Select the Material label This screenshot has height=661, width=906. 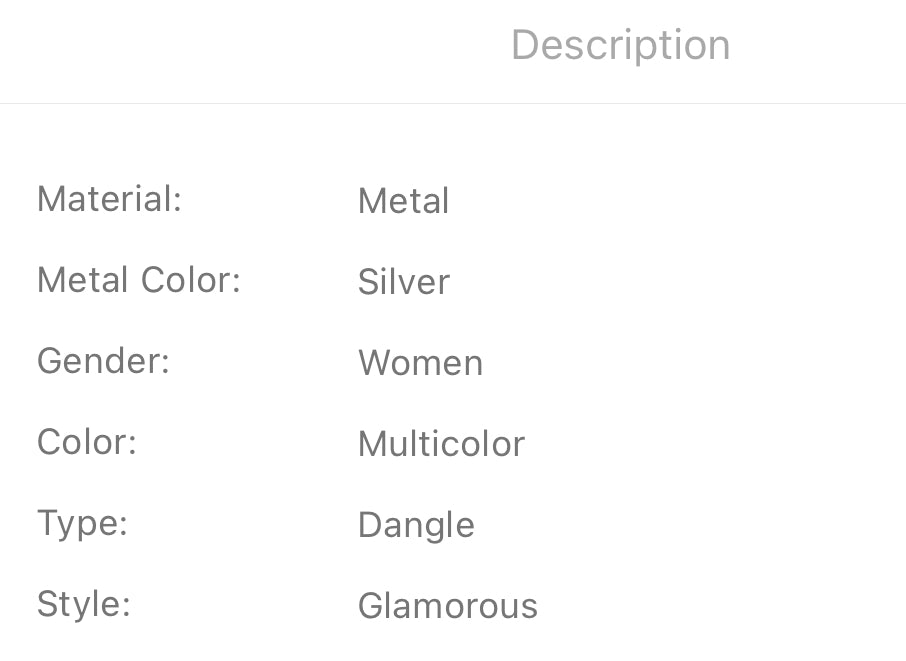pyautogui.click(x=110, y=199)
